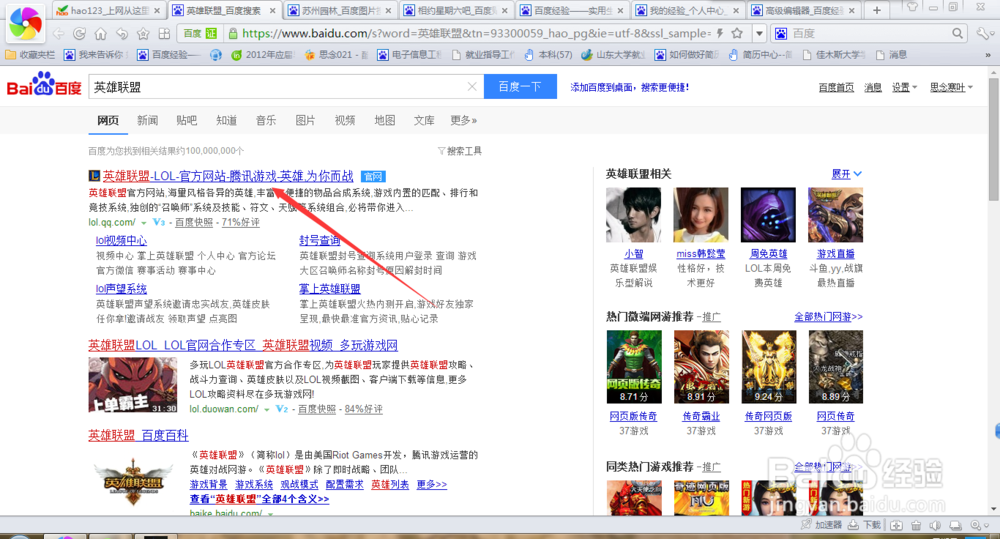The width and height of the screenshot is (1000, 539).
Task: Select the 视频 search category
Action: click(x=345, y=120)
